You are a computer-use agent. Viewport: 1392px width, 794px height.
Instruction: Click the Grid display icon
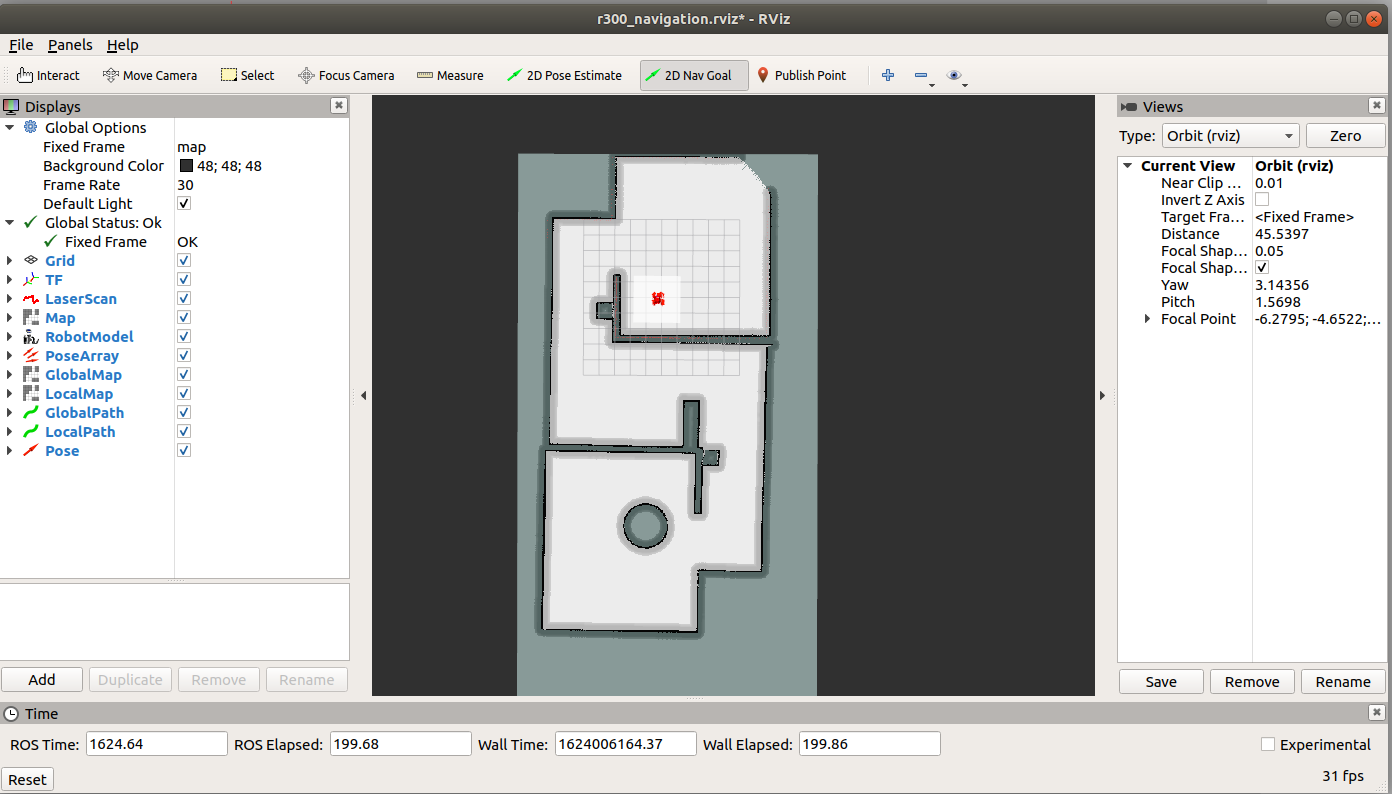(30, 260)
